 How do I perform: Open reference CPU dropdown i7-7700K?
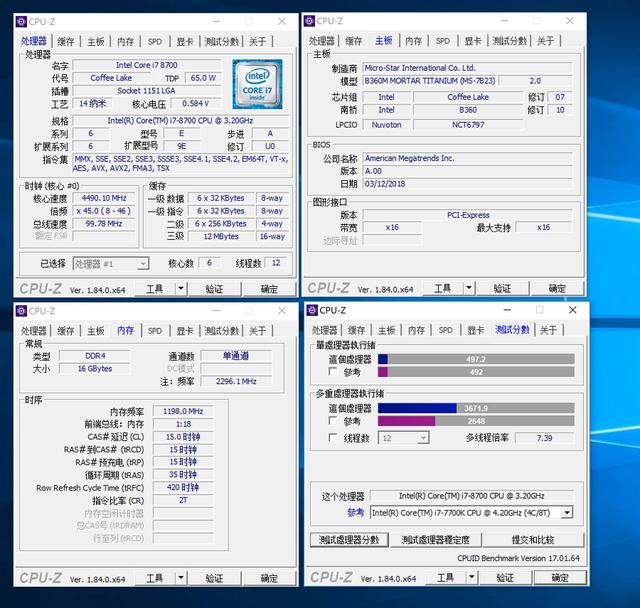471,513
